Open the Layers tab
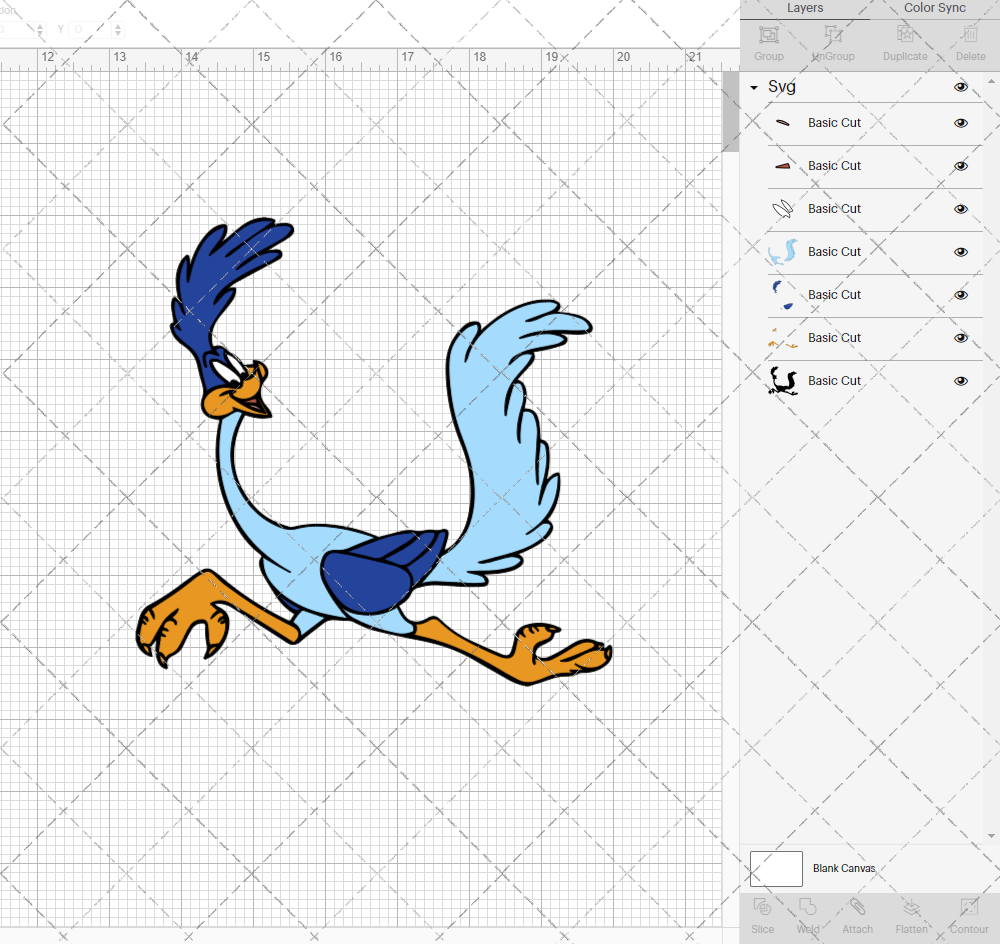This screenshot has width=1000, height=944. click(805, 8)
